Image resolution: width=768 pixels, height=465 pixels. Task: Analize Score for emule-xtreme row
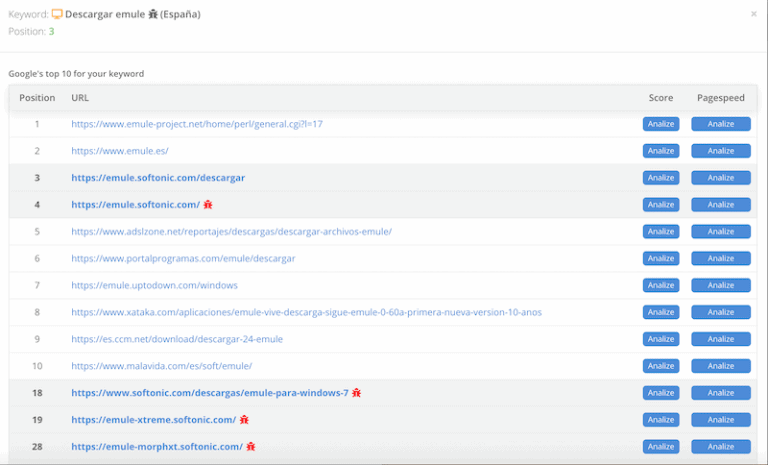pos(661,420)
